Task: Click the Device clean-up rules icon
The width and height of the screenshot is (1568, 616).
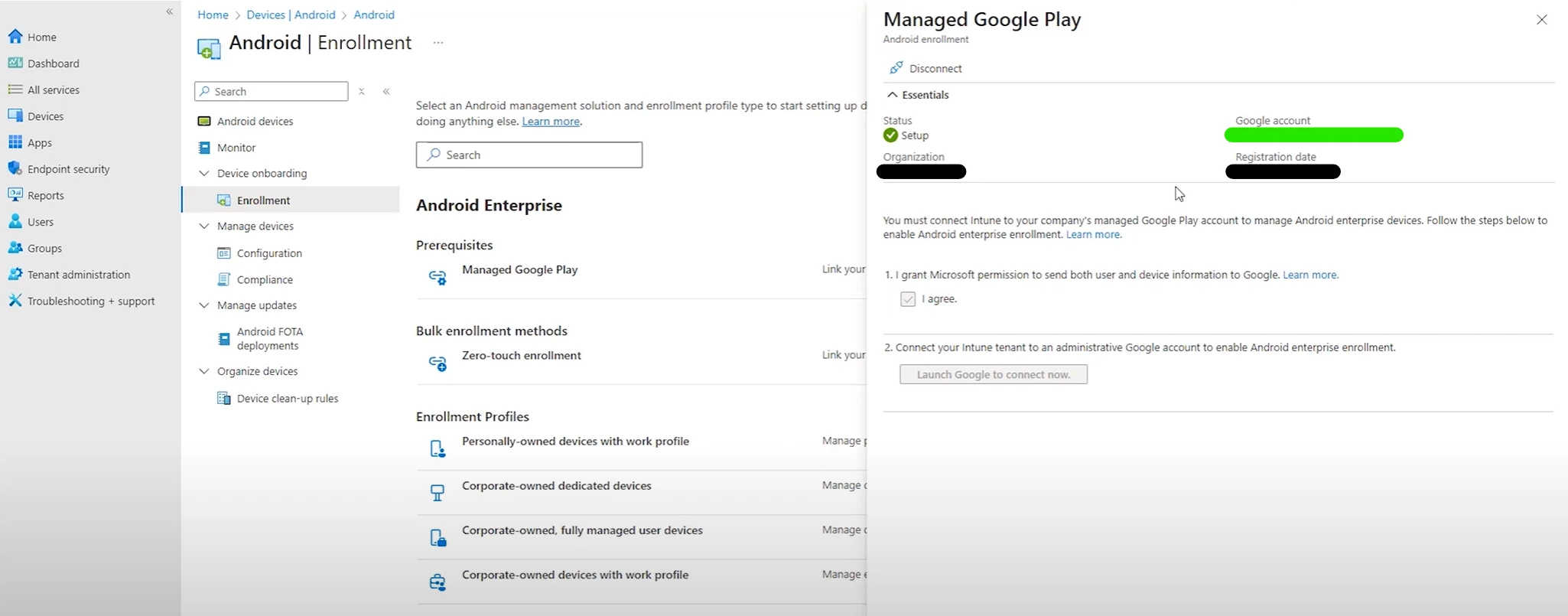Action: coord(224,398)
